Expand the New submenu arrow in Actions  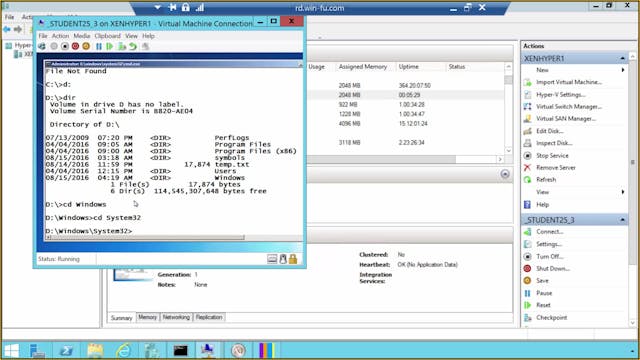pyautogui.click(x=623, y=70)
